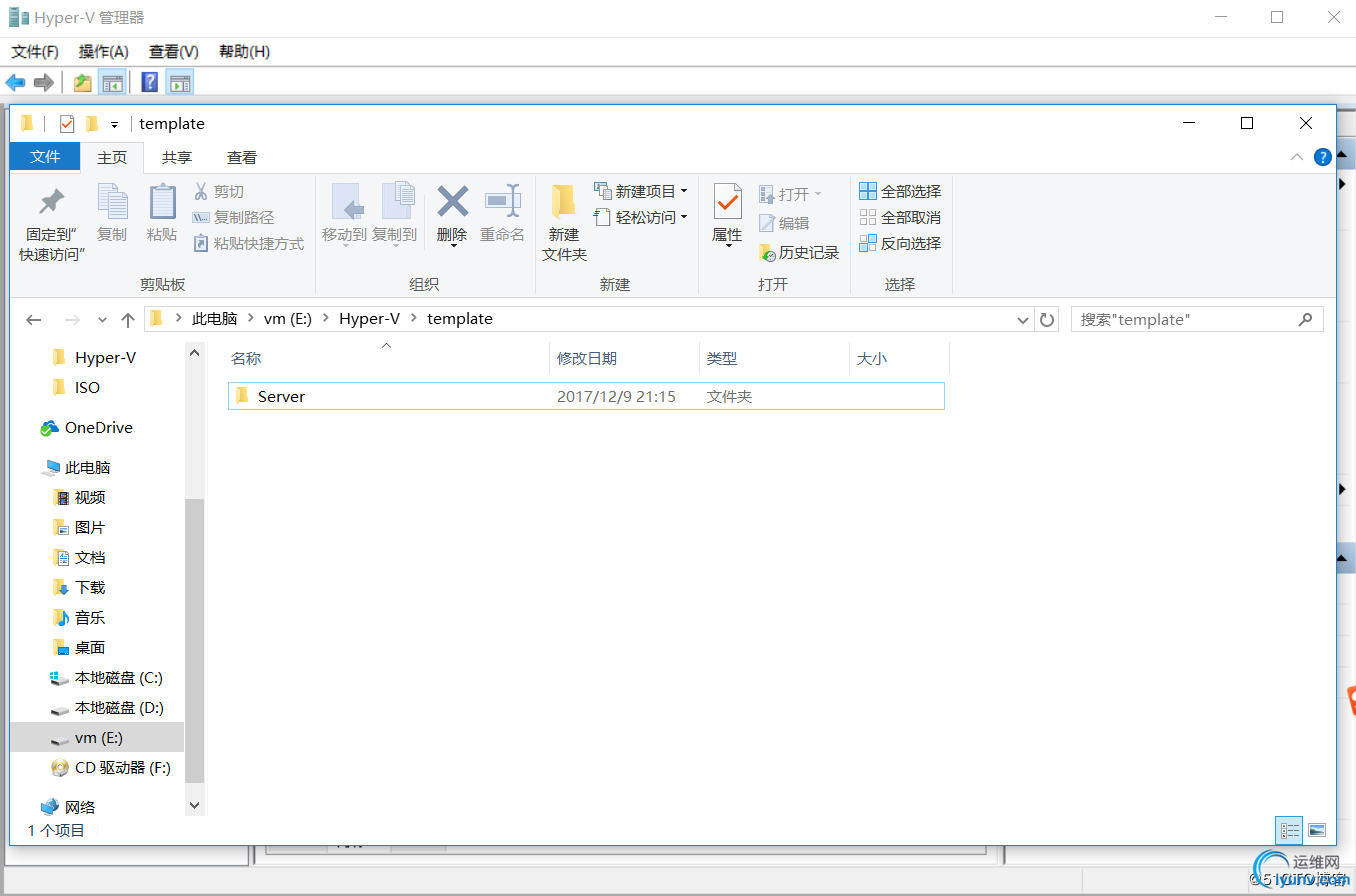Screen dimensions: 1356x896
Task: Click the blue Help icon in Explorer ribbon
Action: (1322, 157)
